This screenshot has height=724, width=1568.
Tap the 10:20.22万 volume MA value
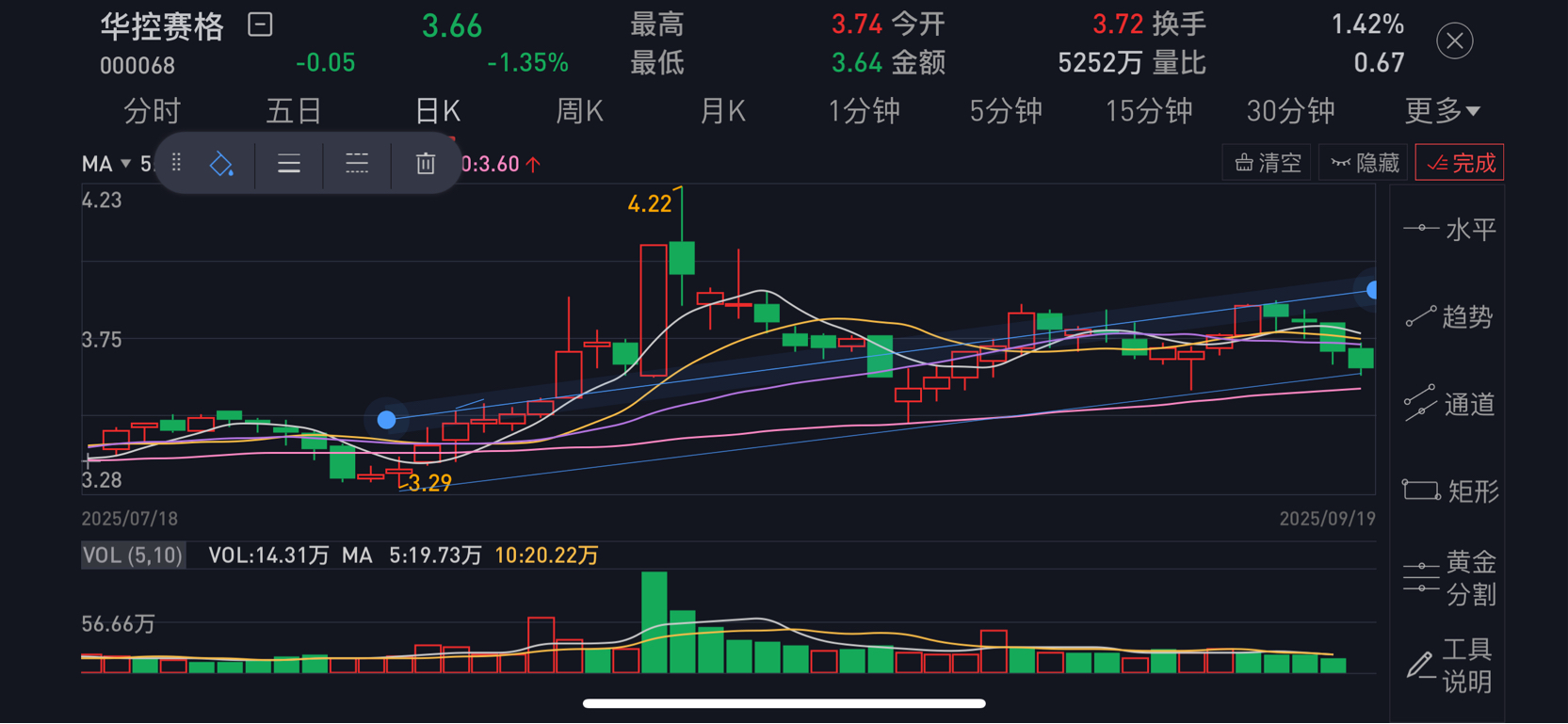[546, 555]
